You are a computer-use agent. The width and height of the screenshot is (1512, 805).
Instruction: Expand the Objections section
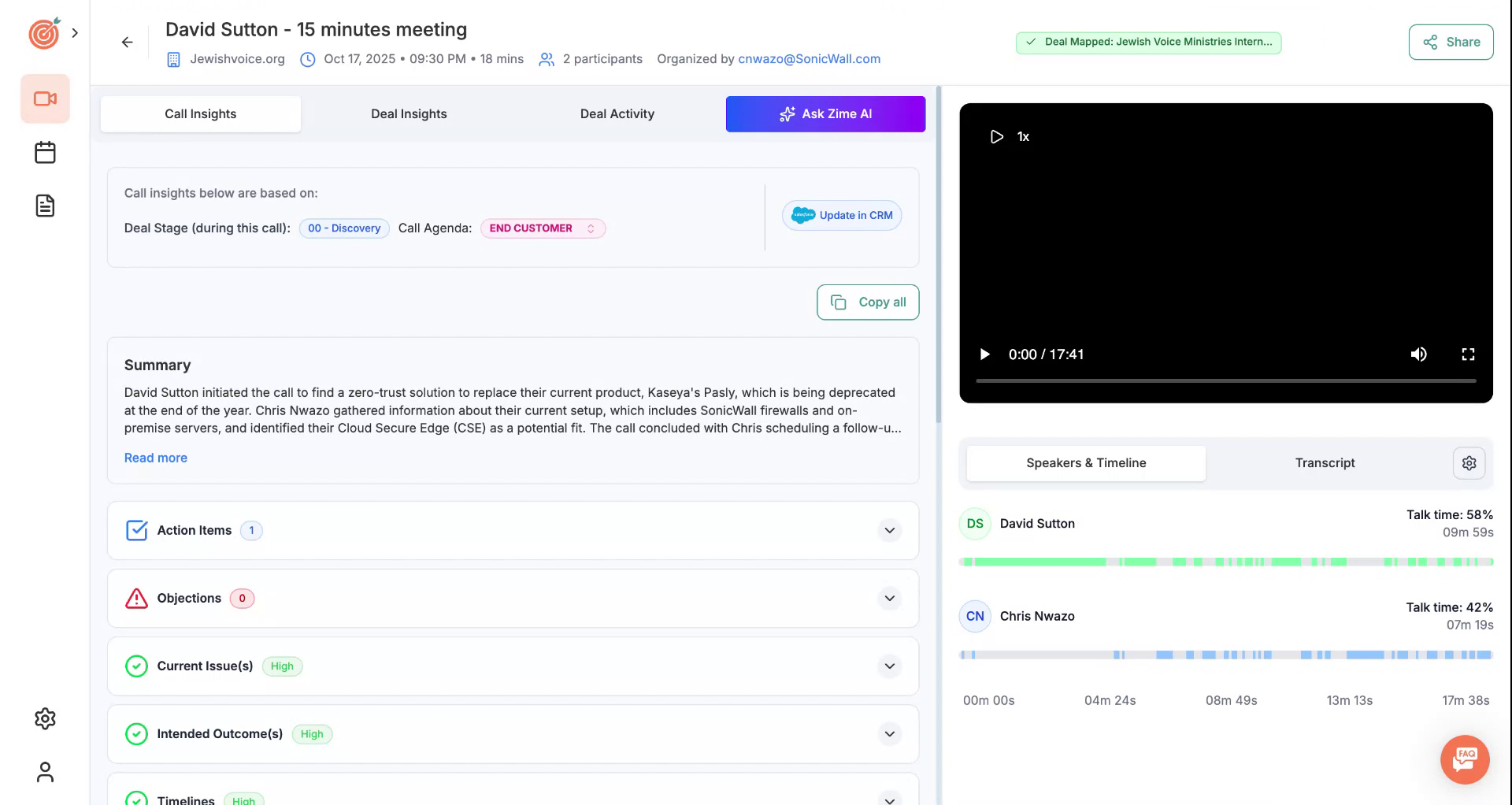click(x=889, y=599)
